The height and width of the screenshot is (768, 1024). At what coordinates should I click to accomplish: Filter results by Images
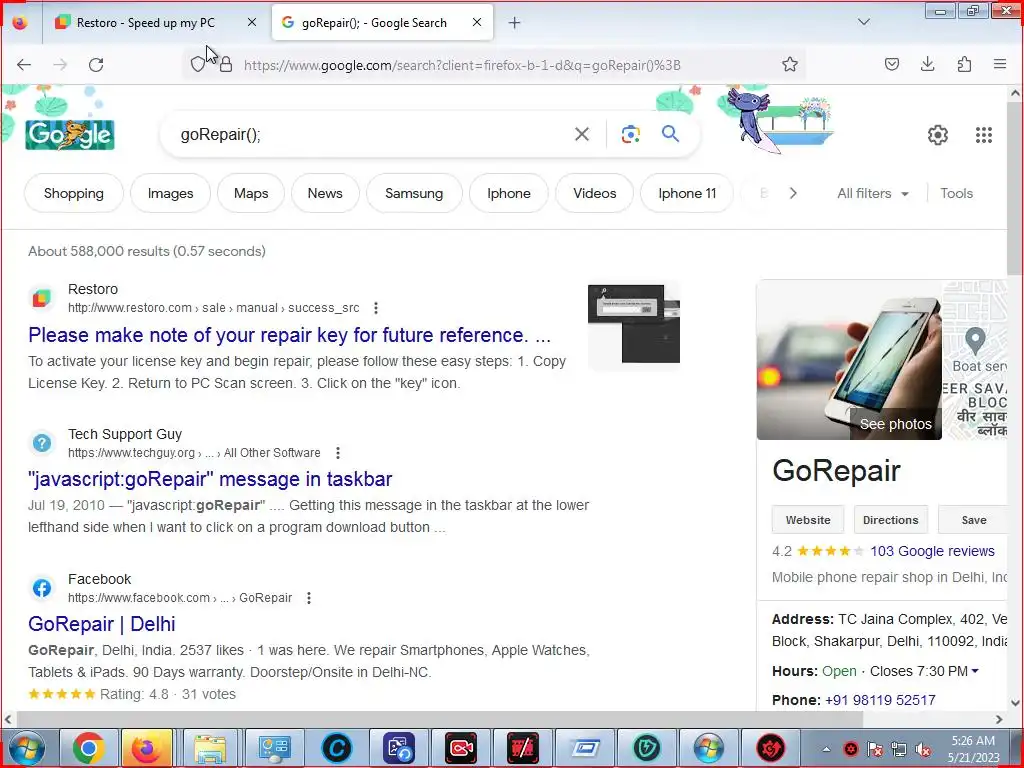[x=170, y=193]
